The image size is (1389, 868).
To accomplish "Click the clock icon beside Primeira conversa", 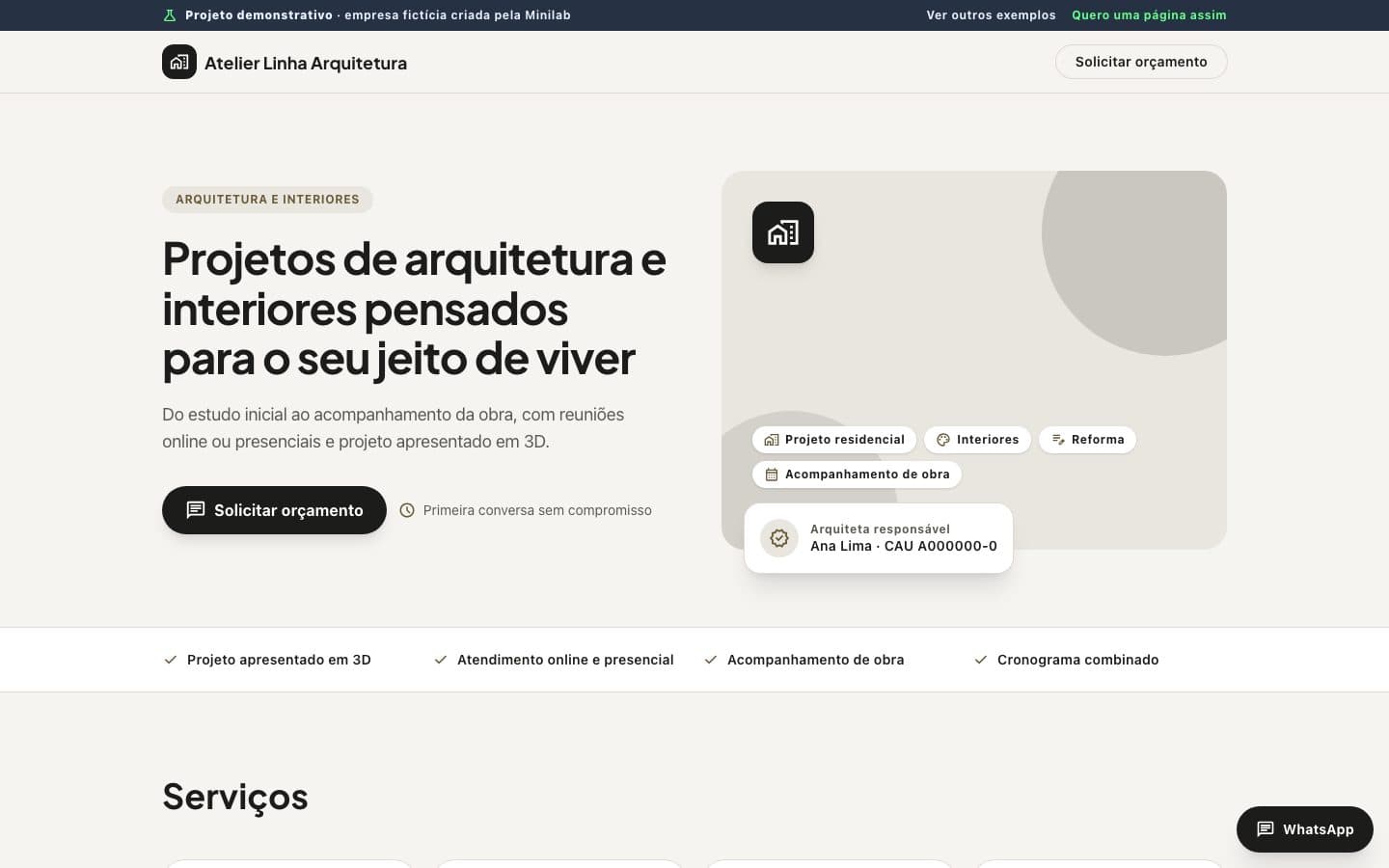I will [407, 510].
